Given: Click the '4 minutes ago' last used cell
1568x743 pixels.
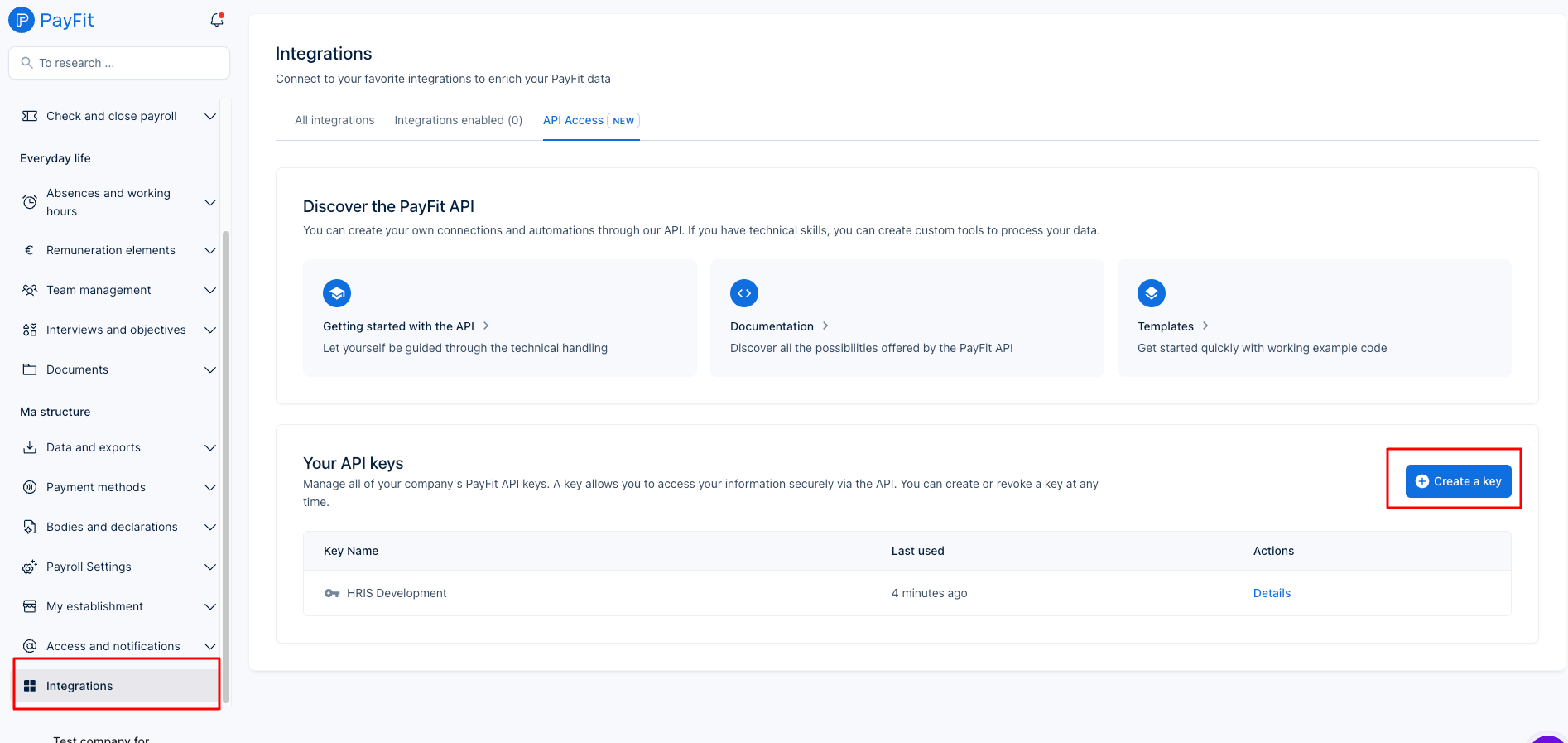Looking at the screenshot, I should click(x=929, y=593).
